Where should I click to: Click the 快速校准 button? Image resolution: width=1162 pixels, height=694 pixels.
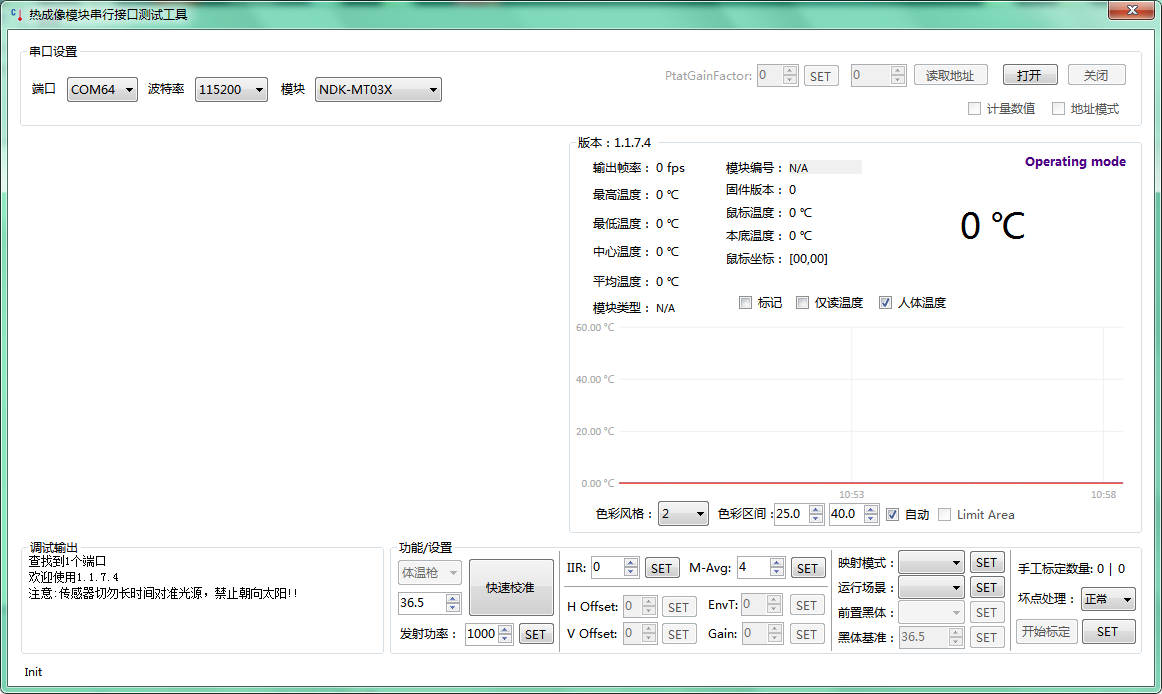pyautogui.click(x=511, y=587)
